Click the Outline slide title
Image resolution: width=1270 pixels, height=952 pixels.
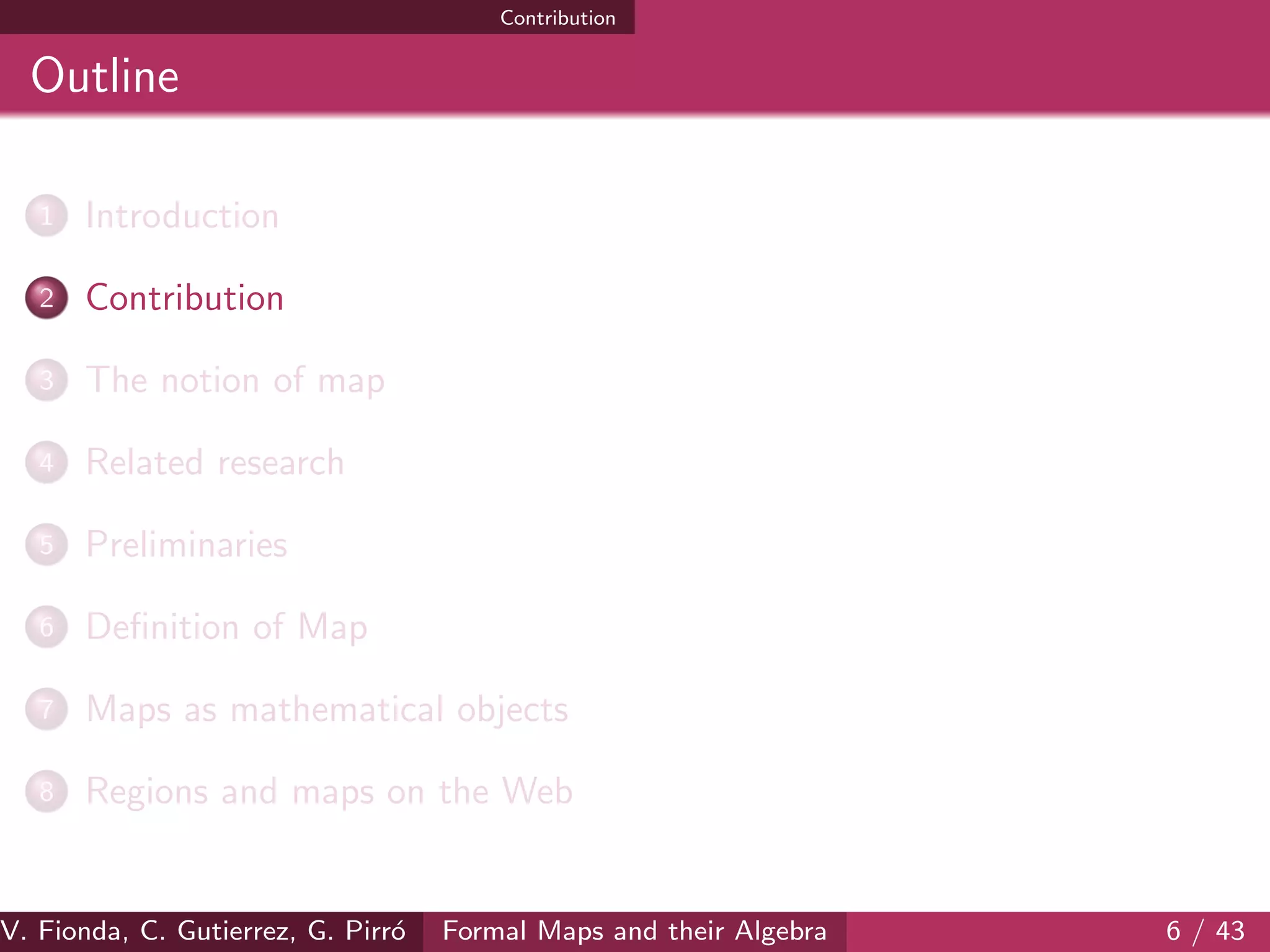(105, 76)
